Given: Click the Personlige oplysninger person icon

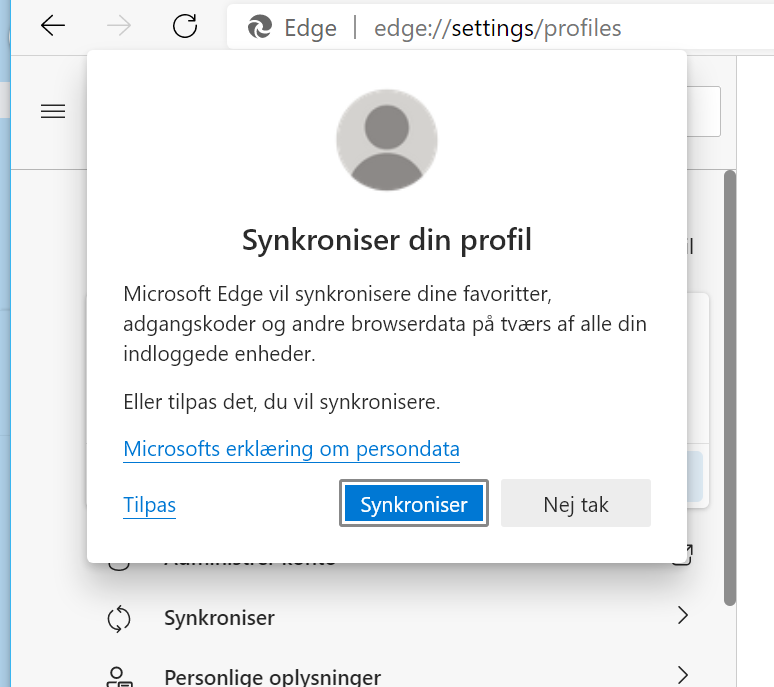Looking at the screenshot, I should 119,676.
